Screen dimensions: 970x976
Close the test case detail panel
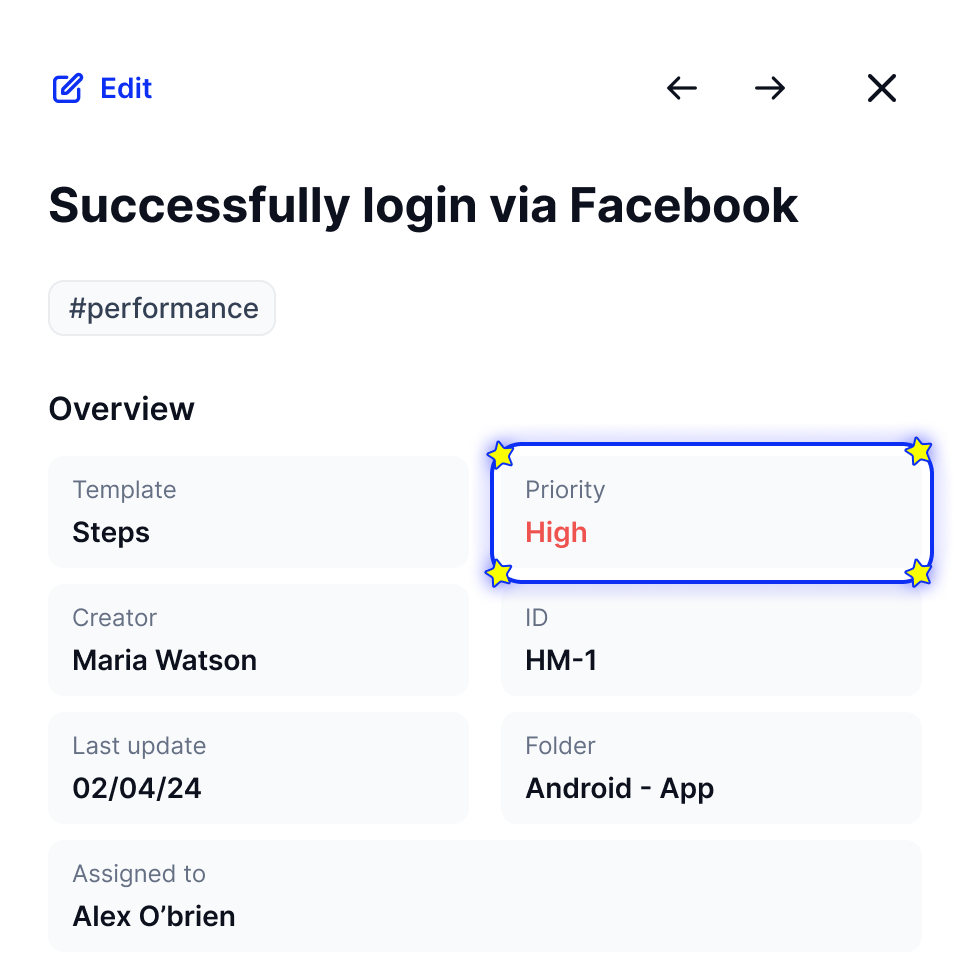[x=882, y=88]
